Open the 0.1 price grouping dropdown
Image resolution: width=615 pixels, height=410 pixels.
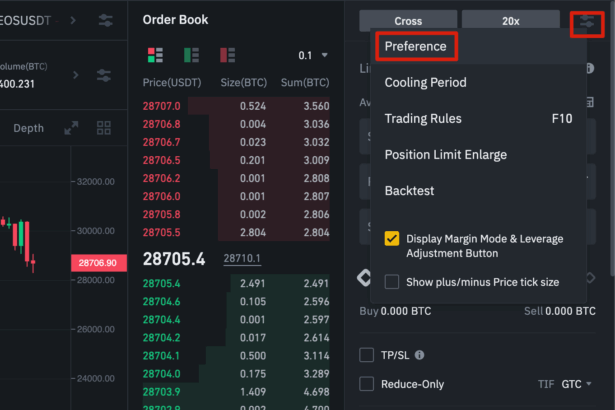pyautogui.click(x=312, y=55)
